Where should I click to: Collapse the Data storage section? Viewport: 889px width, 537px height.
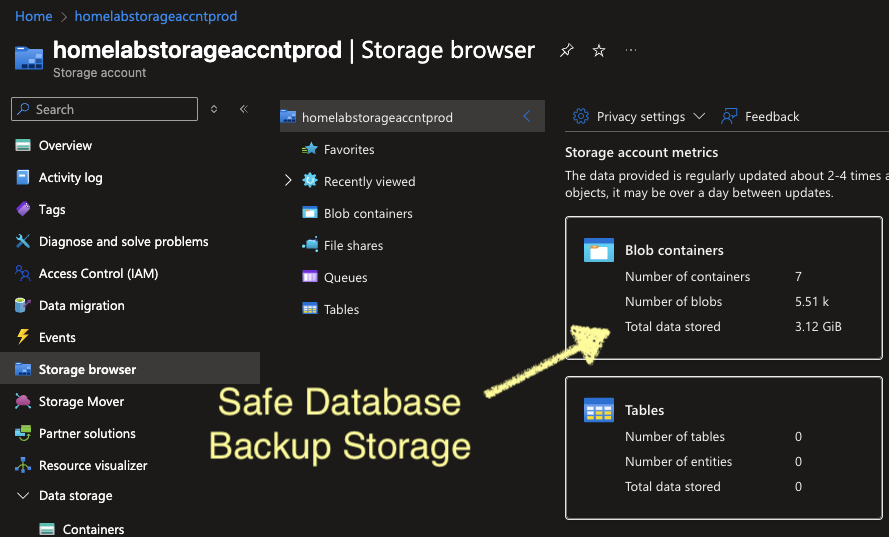[23, 496]
